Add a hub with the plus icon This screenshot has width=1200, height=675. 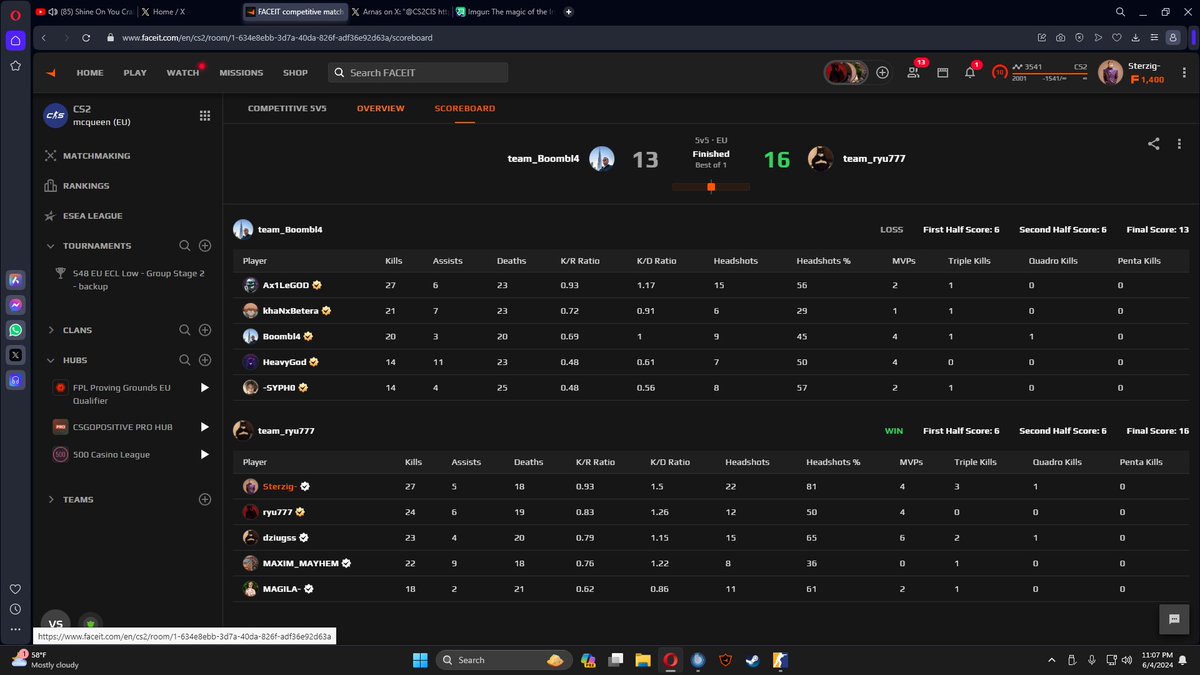point(205,360)
